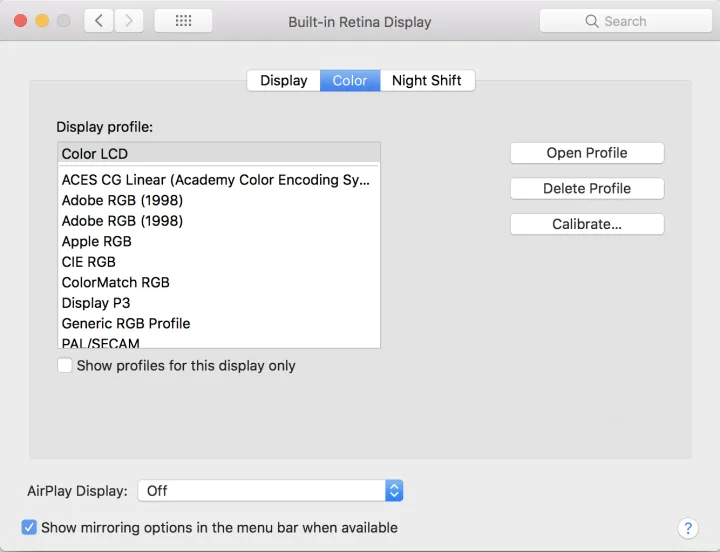
Task: Enable Show profiles for this display only
Action: (x=65, y=366)
